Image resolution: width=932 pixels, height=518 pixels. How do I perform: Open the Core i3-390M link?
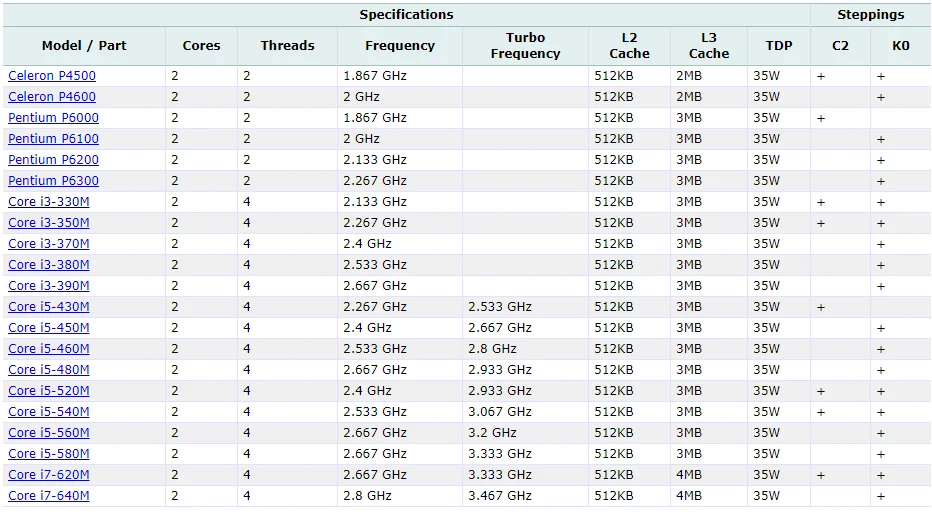49,286
